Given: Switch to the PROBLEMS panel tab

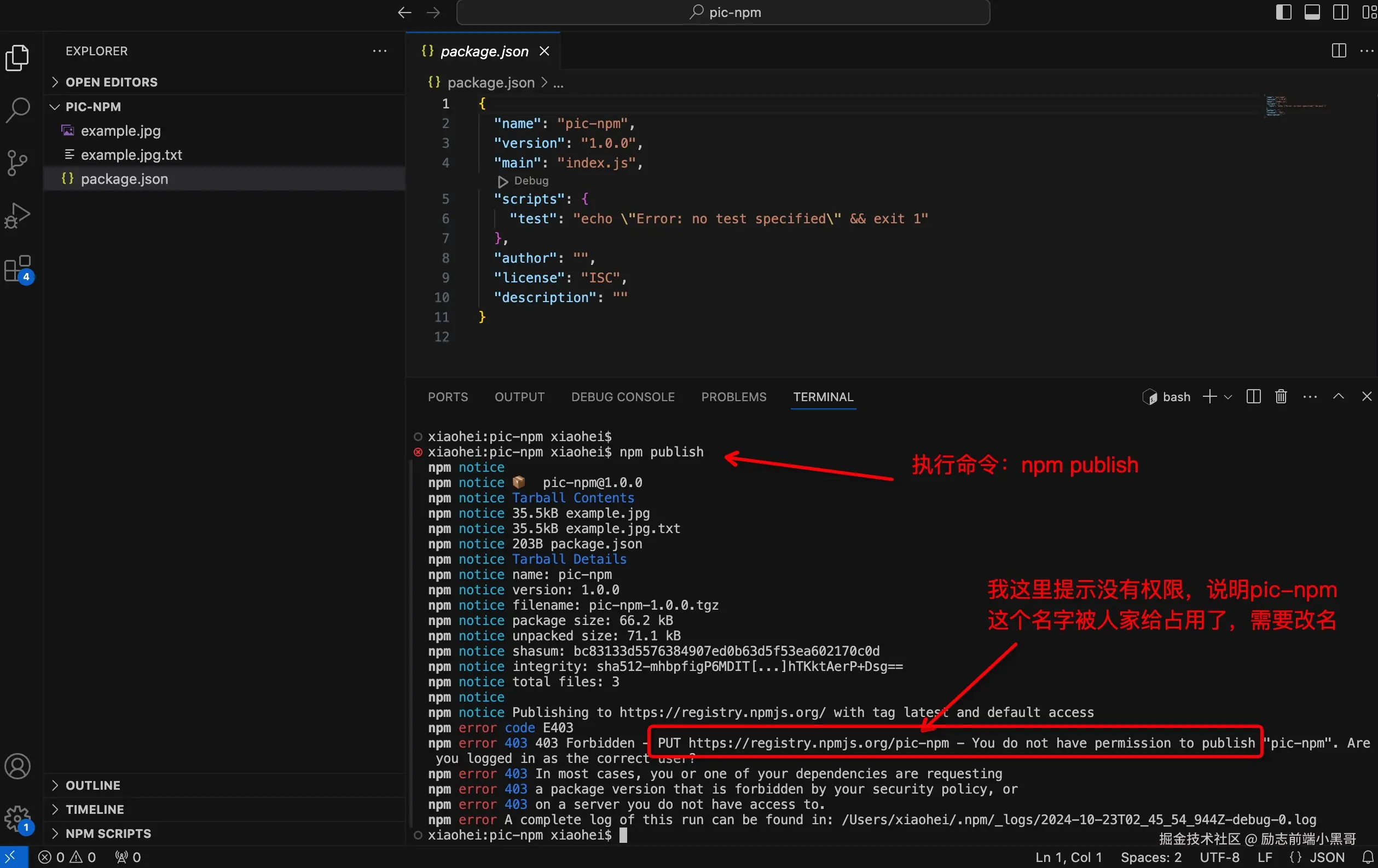Looking at the screenshot, I should click(x=734, y=397).
